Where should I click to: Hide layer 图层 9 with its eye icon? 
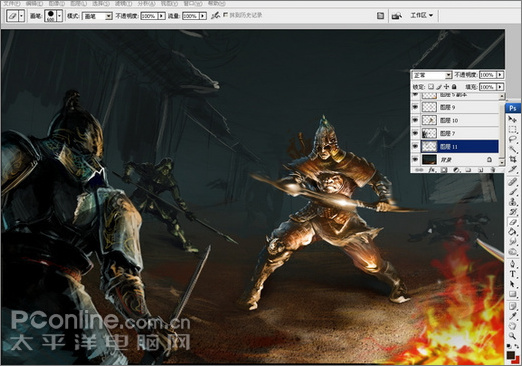tap(415, 107)
